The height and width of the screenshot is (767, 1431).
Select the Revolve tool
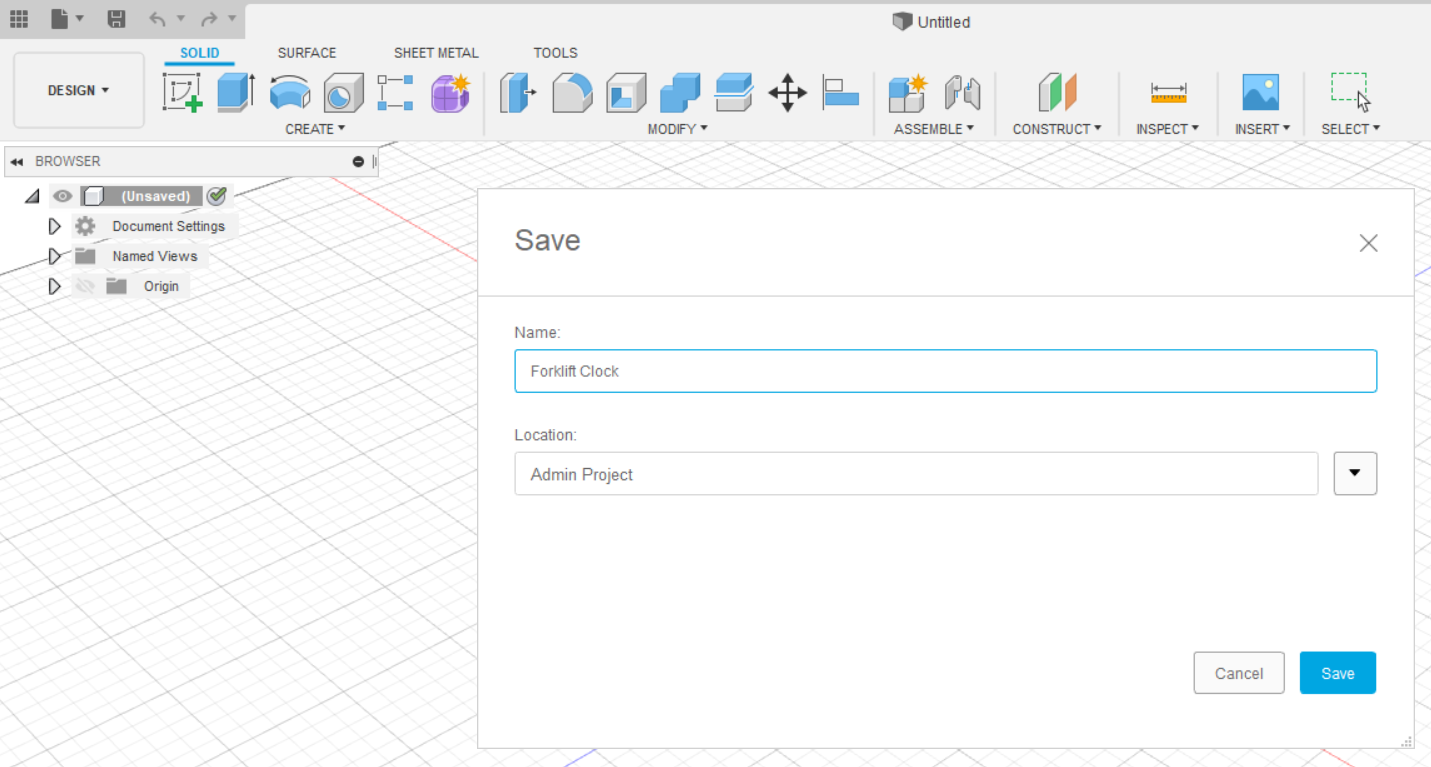290,92
